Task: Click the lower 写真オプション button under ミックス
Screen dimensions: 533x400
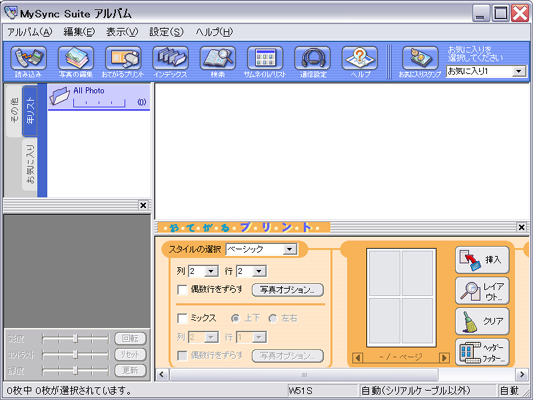Action: (x=287, y=356)
